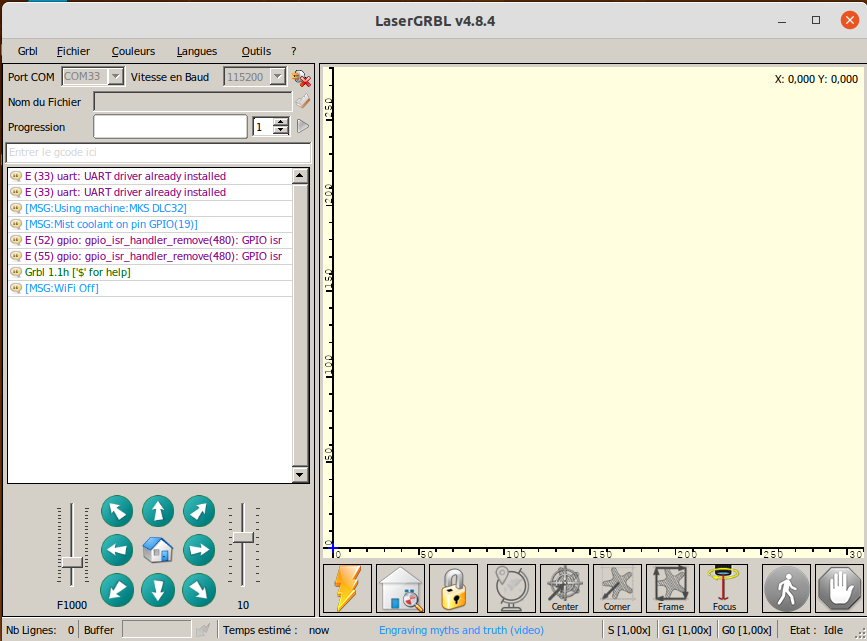Select the 'E (55) gpio' log line
The image size is (867, 641).
150,256
